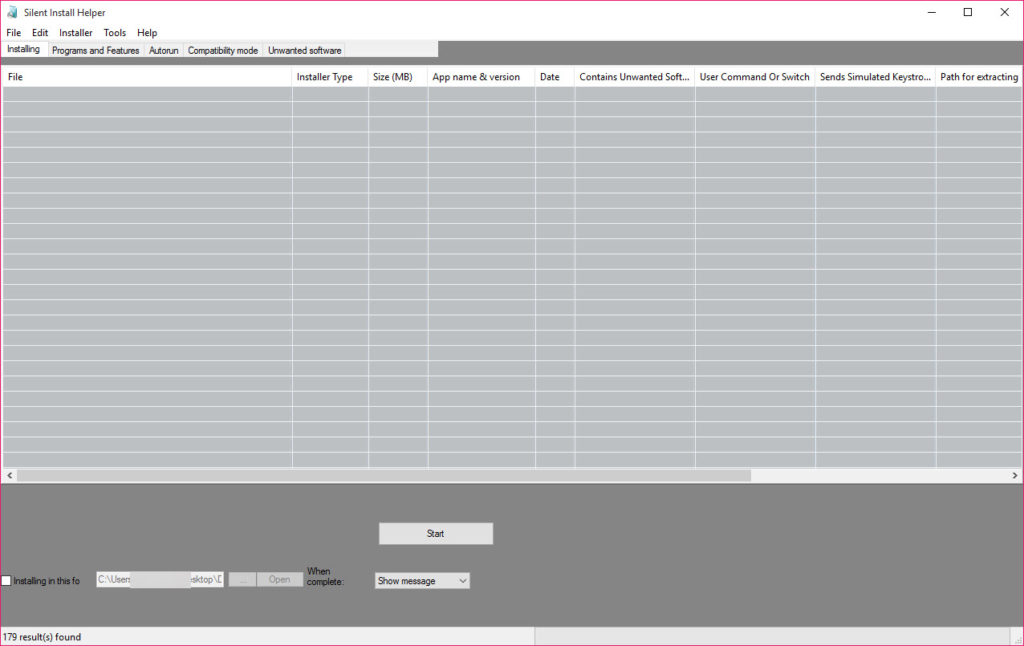The image size is (1024, 646).
Task: Click horizontal scrollbar right arrow
Action: [1014, 476]
